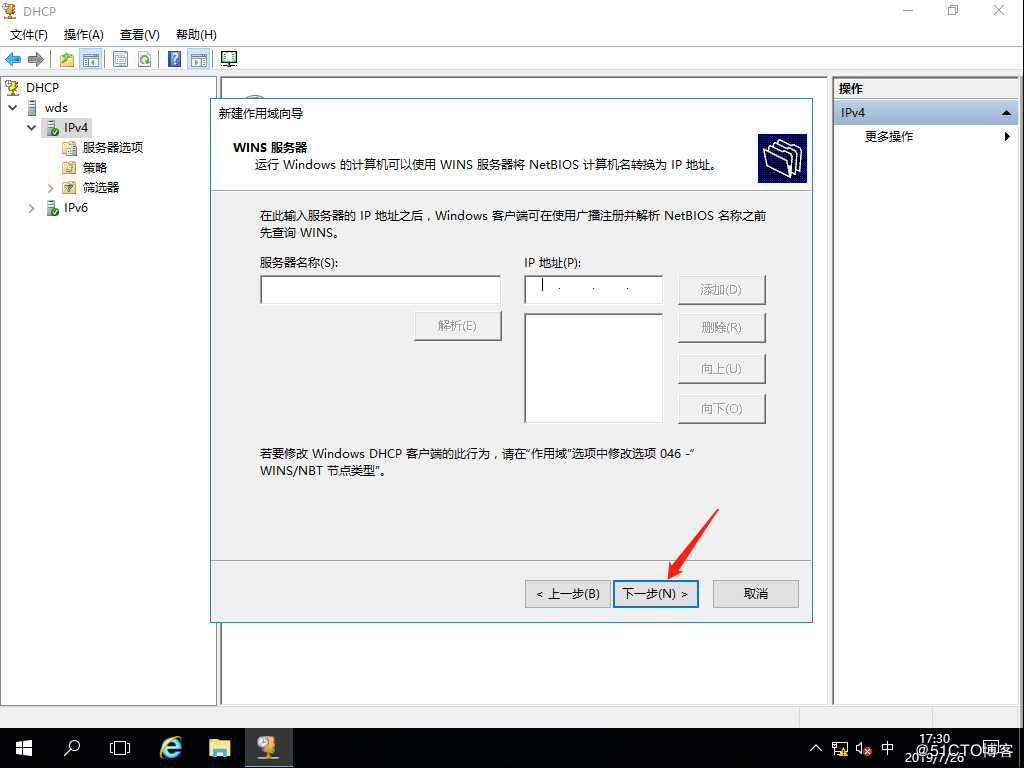
Task: Open Help via blue question mark icon
Action: pos(174,59)
